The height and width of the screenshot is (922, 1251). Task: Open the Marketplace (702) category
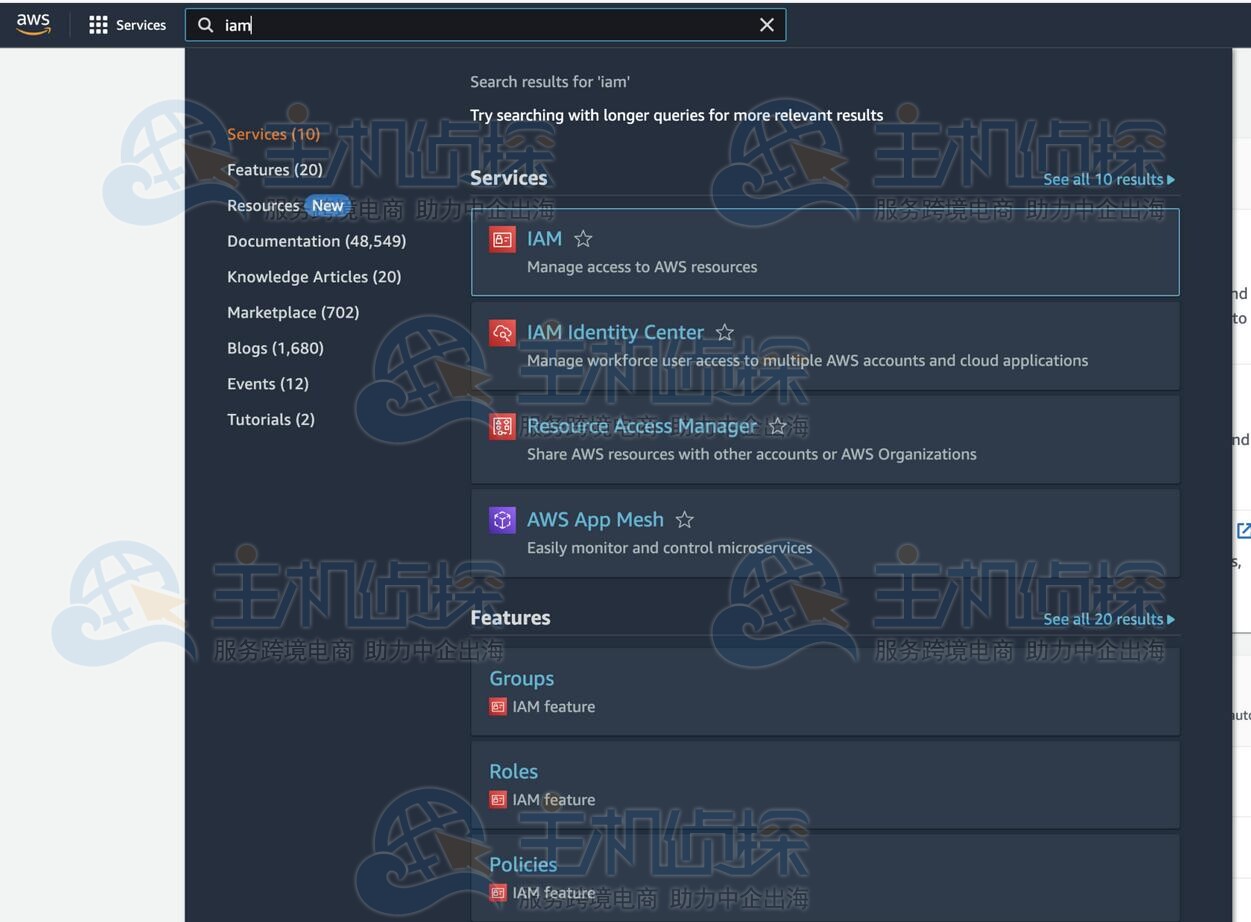pos(293,312)
